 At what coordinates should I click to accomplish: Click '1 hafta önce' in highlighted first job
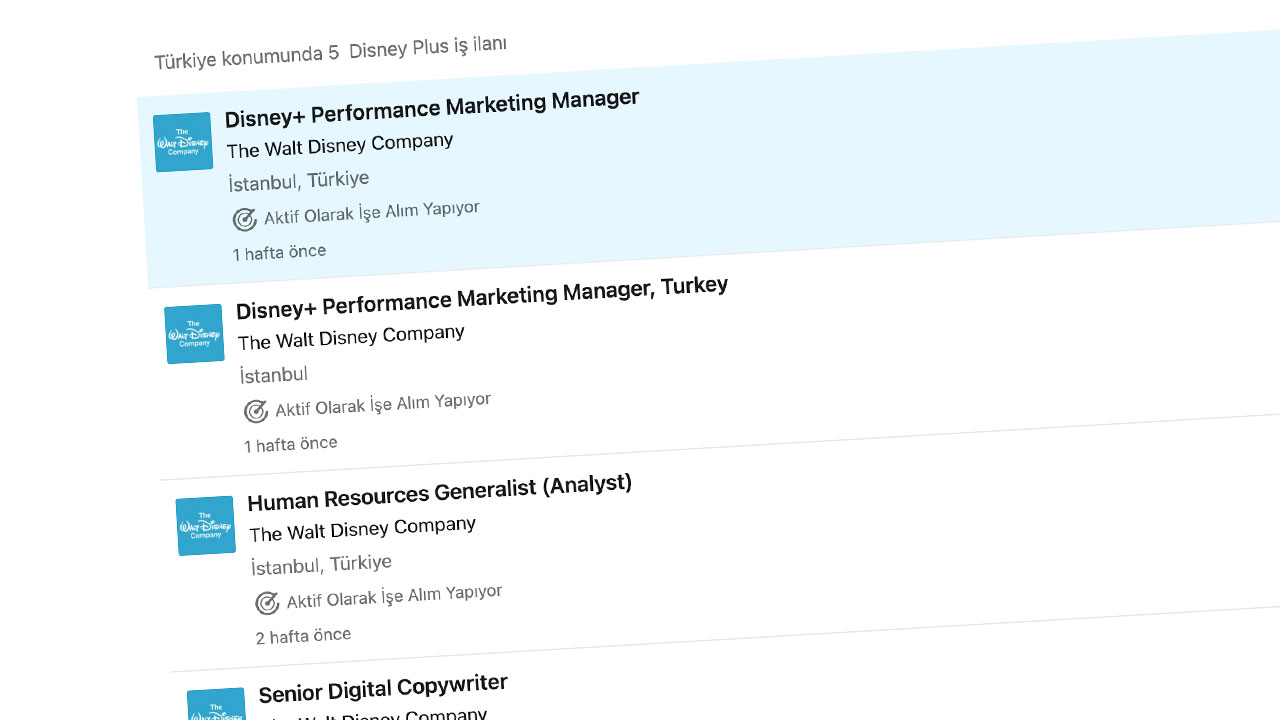click(279, 253)
